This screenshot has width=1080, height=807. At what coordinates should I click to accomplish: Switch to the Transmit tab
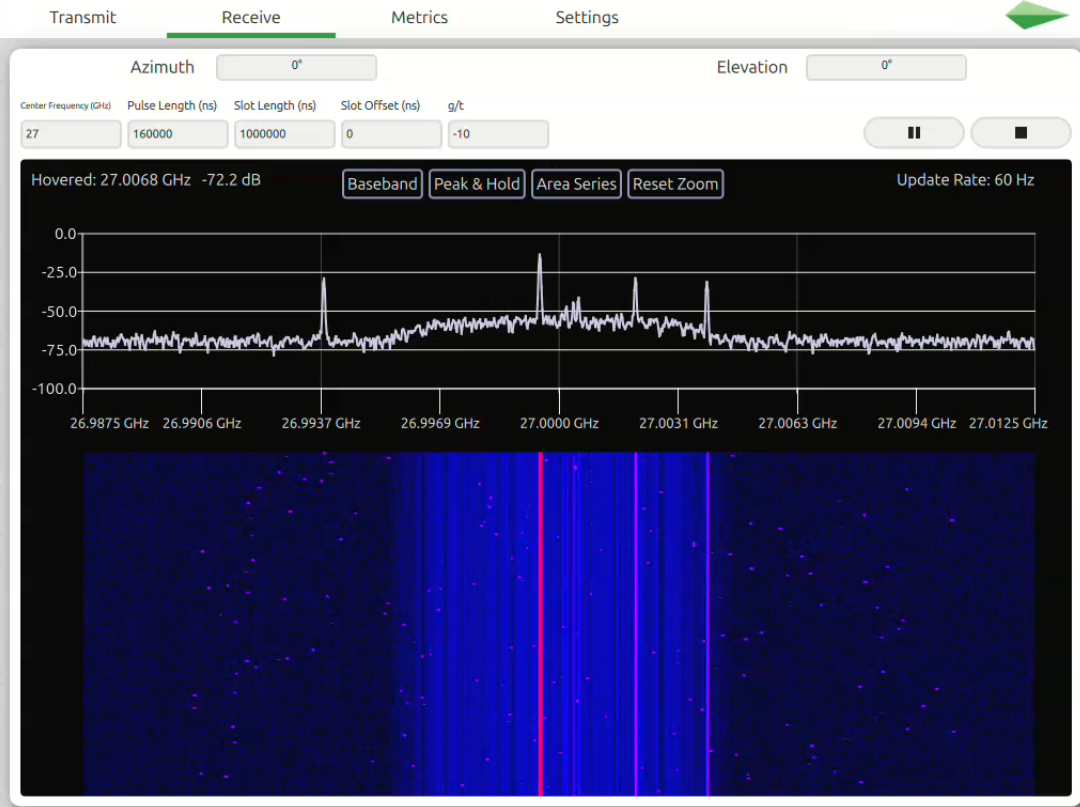click(x=83, y=18)
